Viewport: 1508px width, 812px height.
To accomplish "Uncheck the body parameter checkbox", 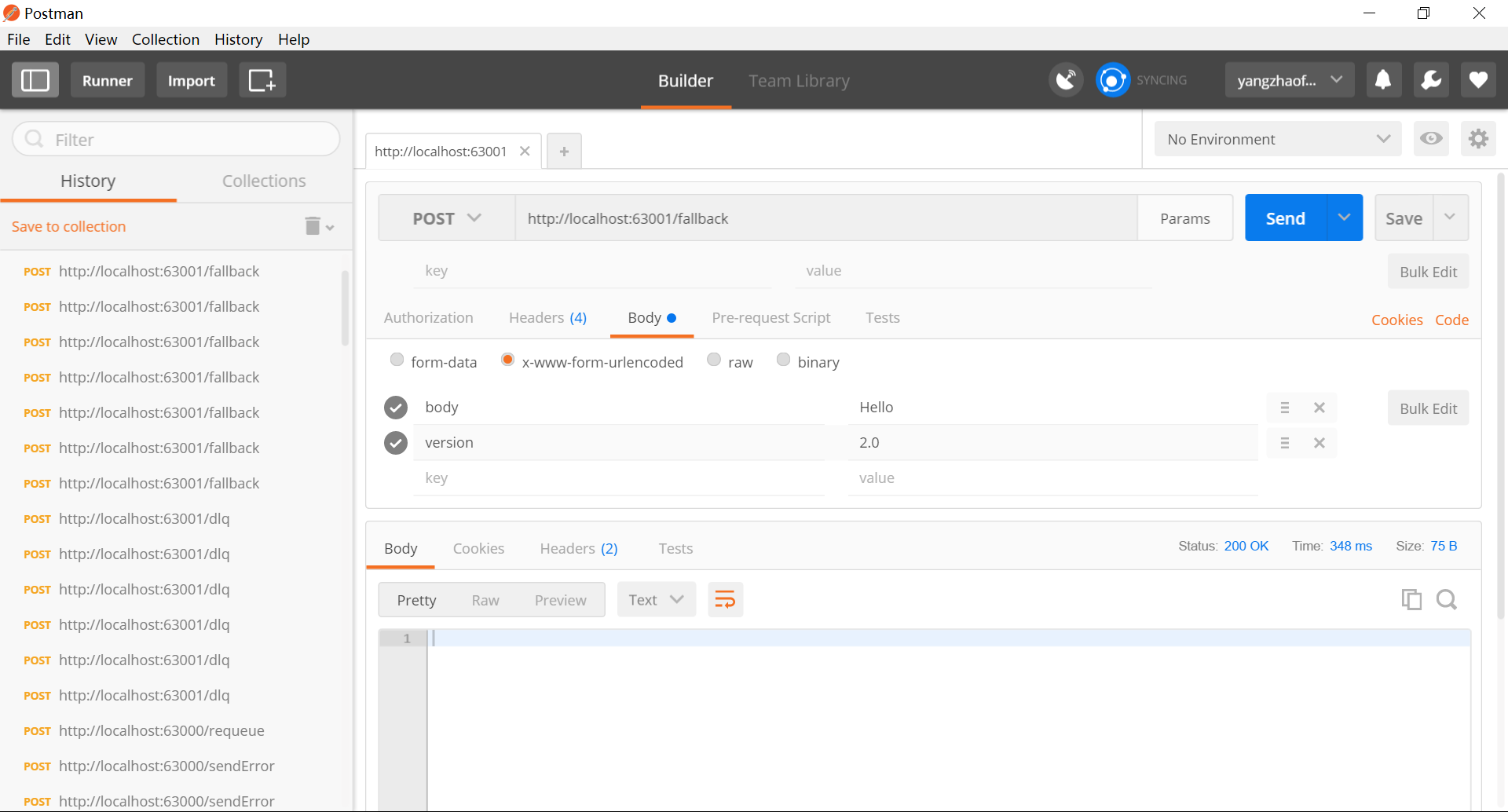I will tap(396, 408).
